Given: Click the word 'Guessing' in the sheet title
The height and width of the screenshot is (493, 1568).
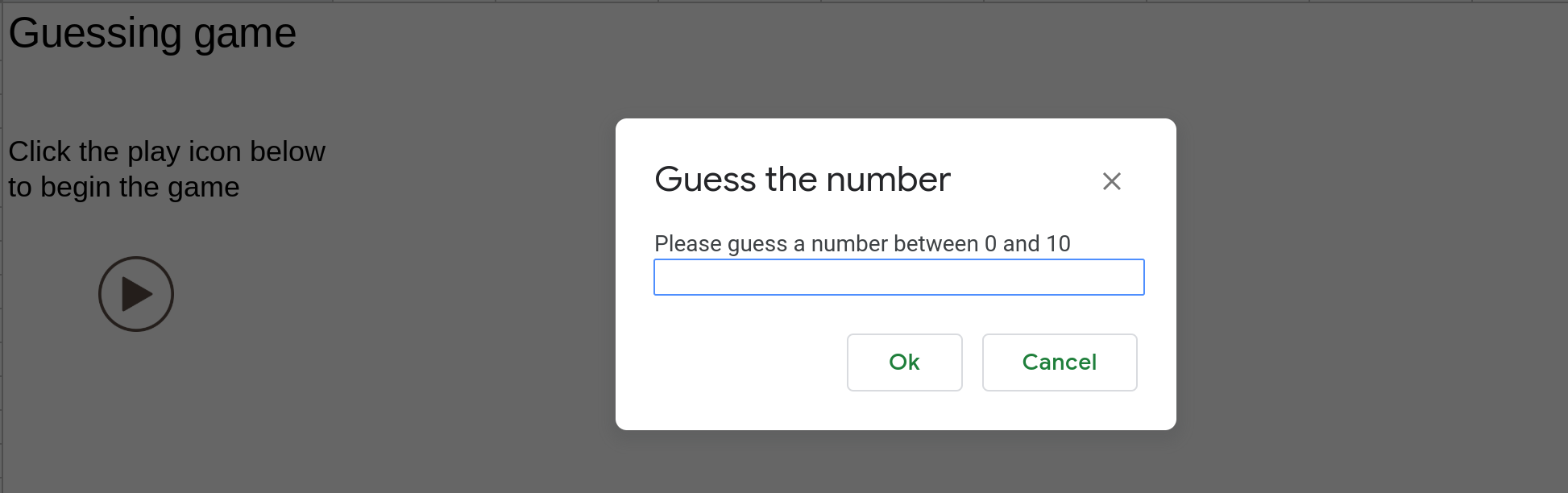Looking at the screenshot, I should click(x=95, y=34).
